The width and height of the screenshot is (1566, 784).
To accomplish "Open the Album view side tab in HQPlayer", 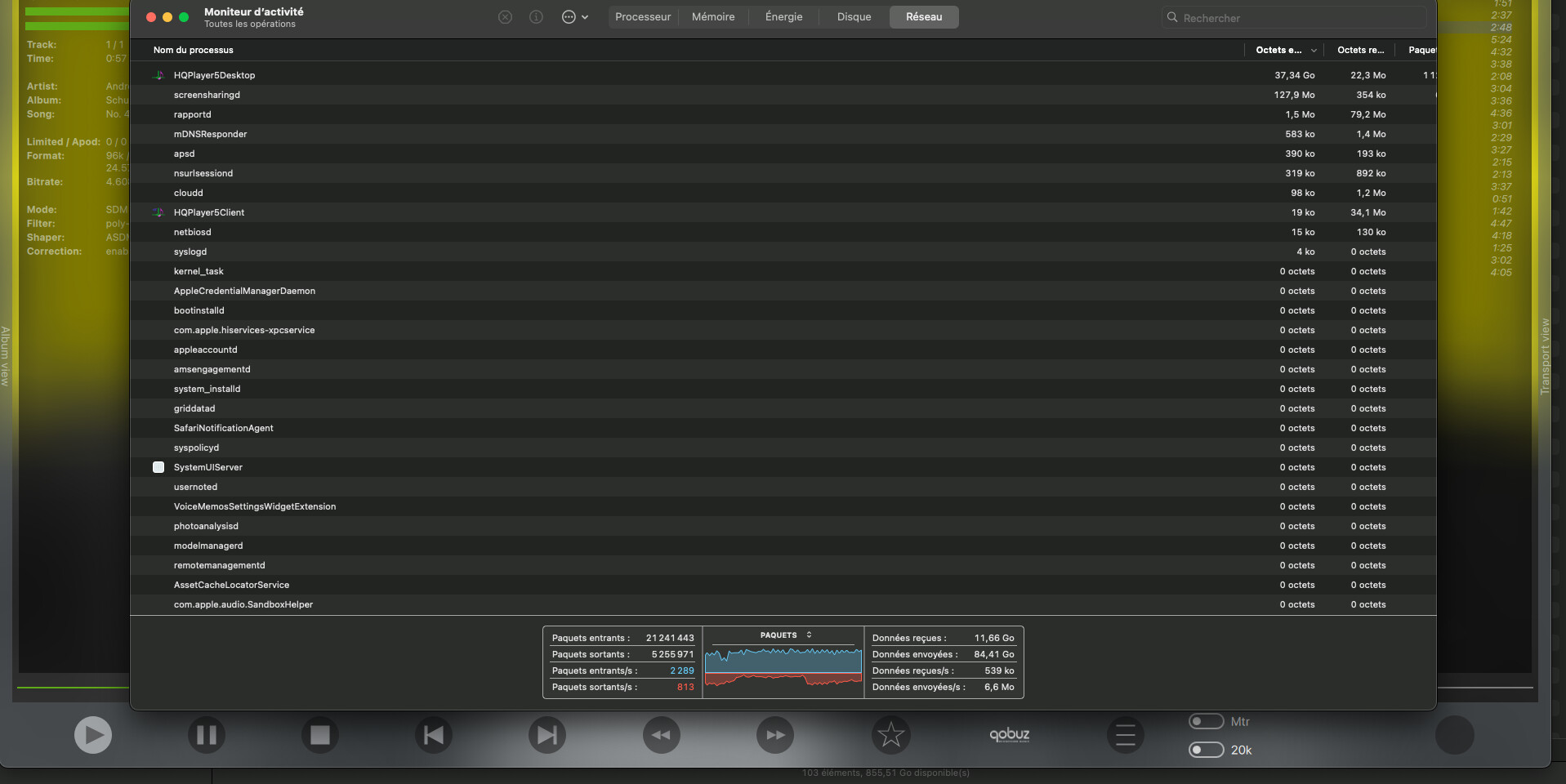I will [x=5, y=356].
